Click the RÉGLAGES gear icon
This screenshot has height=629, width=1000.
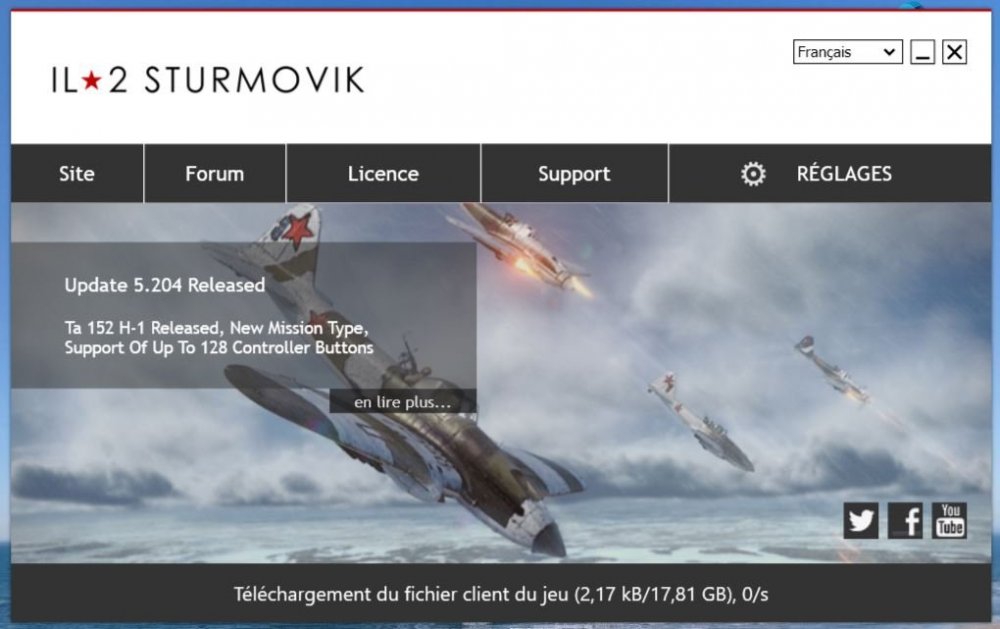(752, 173)
